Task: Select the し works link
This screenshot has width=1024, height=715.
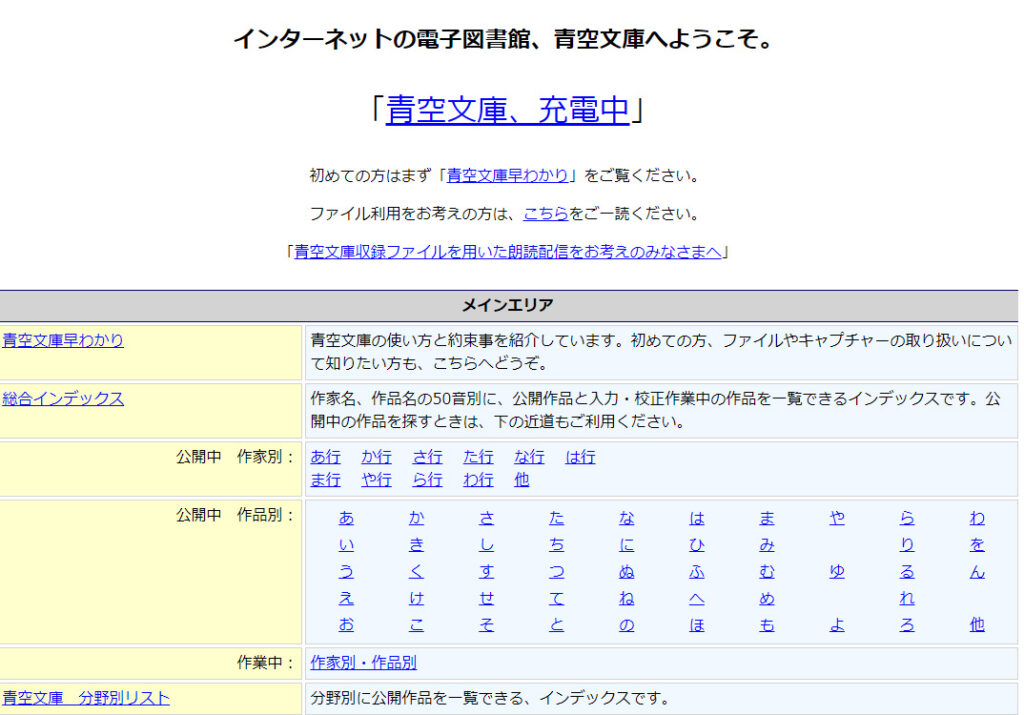Action: (x=487, y=545)
